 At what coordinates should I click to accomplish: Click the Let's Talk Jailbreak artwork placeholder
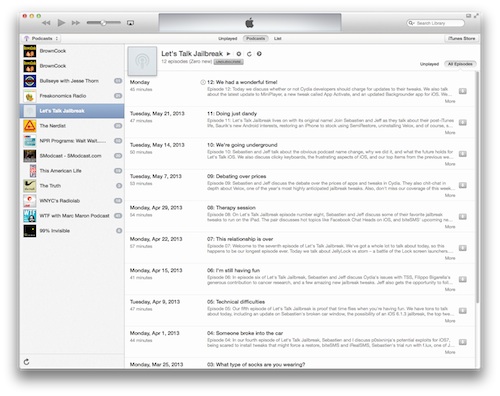pos(142,61)
